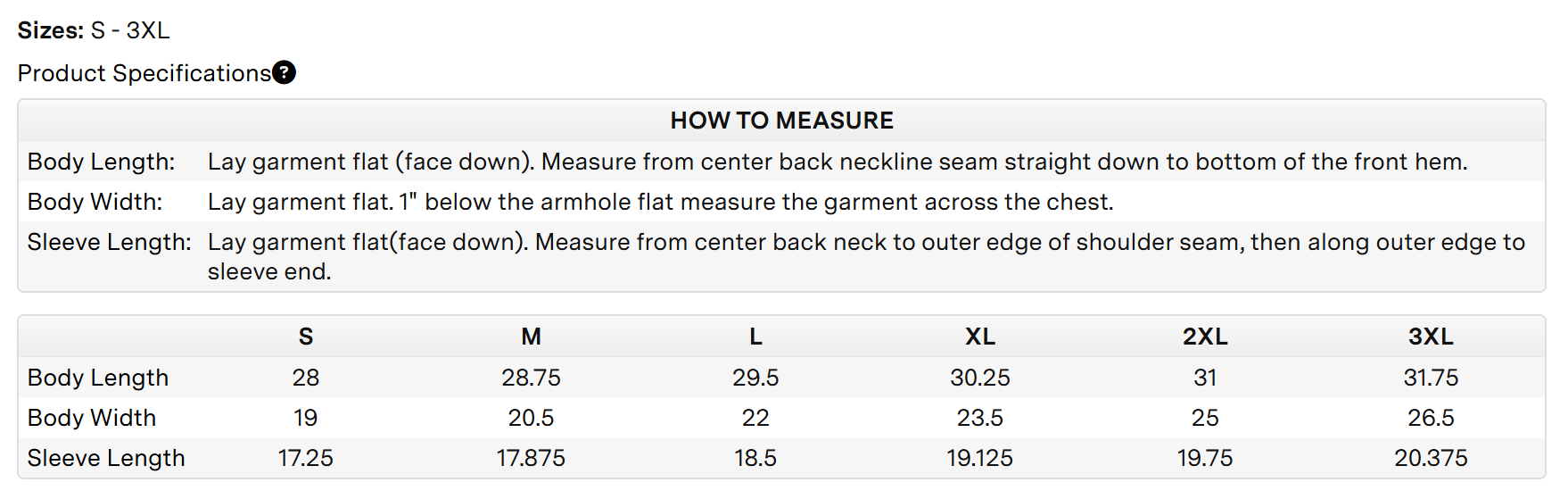Click the 26.5 body width value
The image size is (1568, 499).
(1431, 418)
